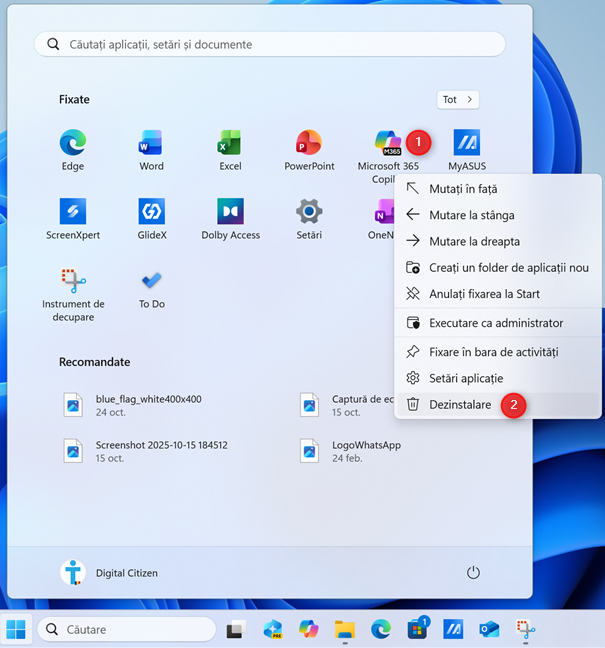
Task: Open Edge from the taskbar
Action: point(381,629)
